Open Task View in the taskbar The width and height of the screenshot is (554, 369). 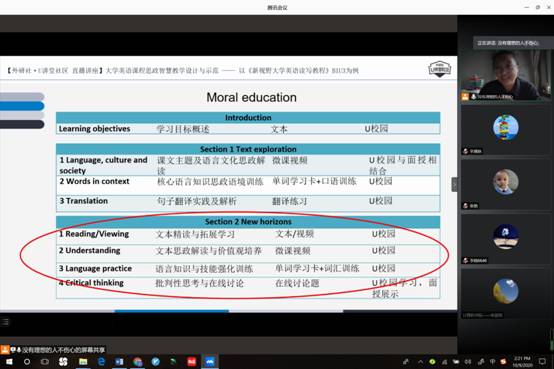[x=45, y=362]
